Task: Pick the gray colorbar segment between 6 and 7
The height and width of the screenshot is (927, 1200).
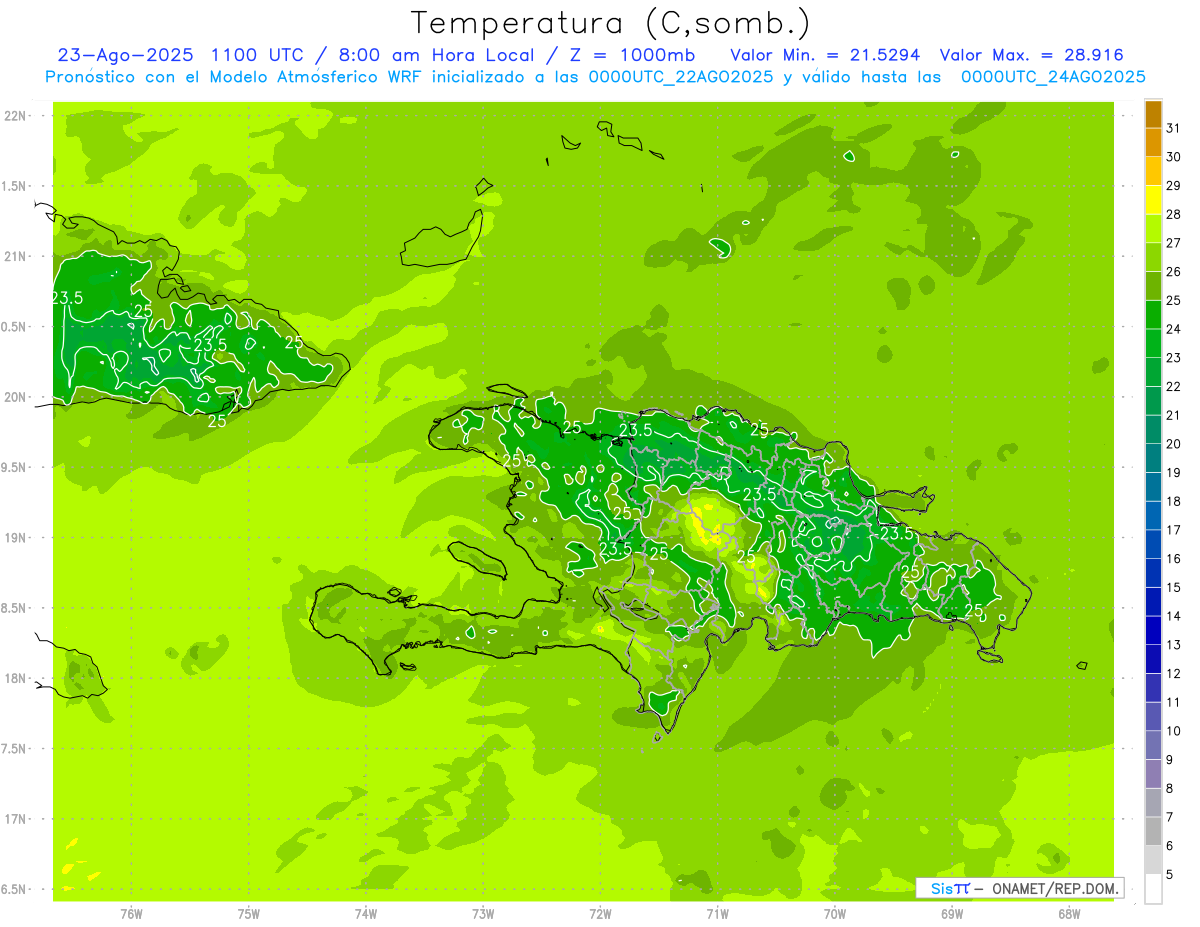Action: [1153, 832]
